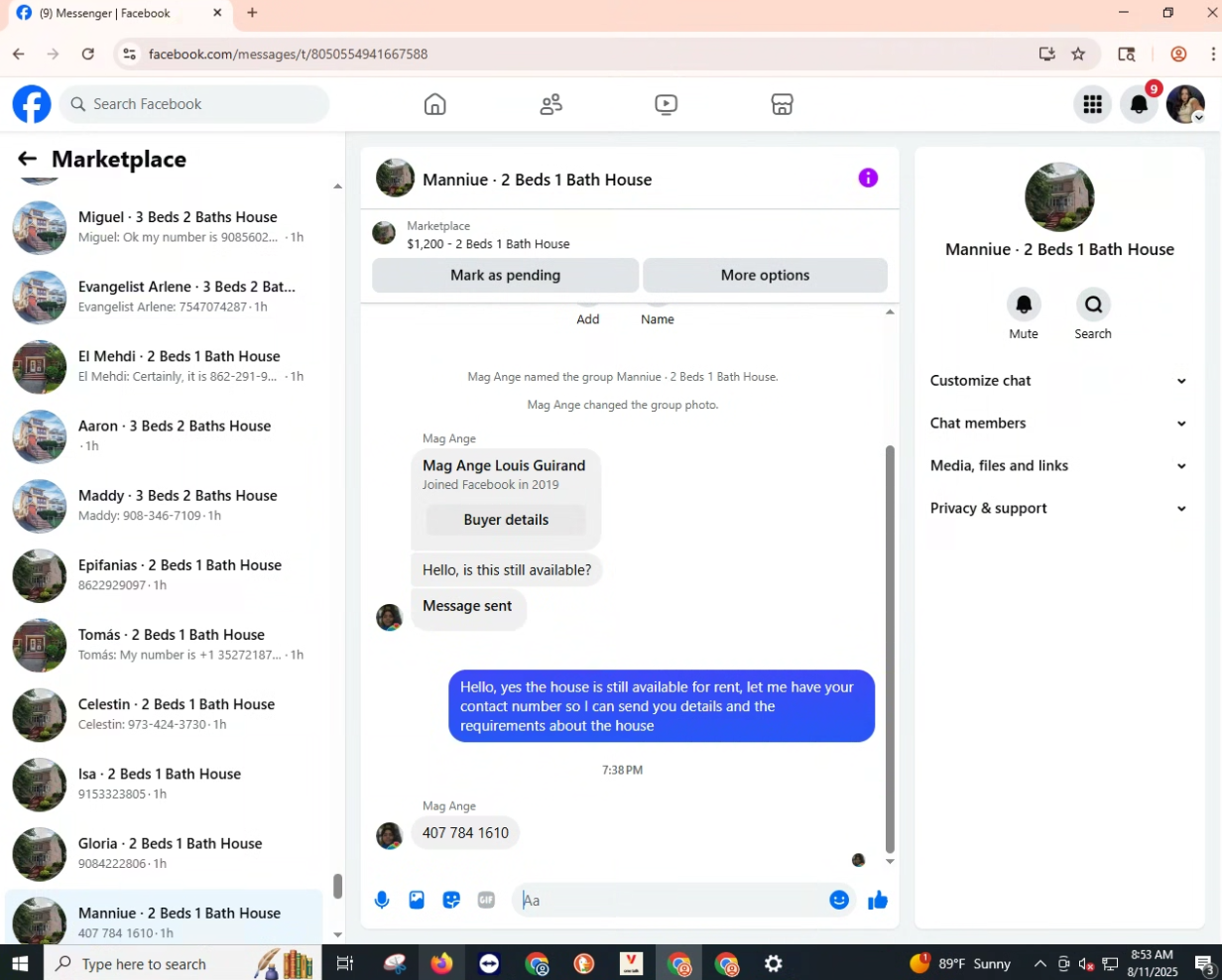This screenshot has height=980, width=1222.
Task: Open Tomás · 2 Beds 1 Bath House chat
Action: [164, 645]
